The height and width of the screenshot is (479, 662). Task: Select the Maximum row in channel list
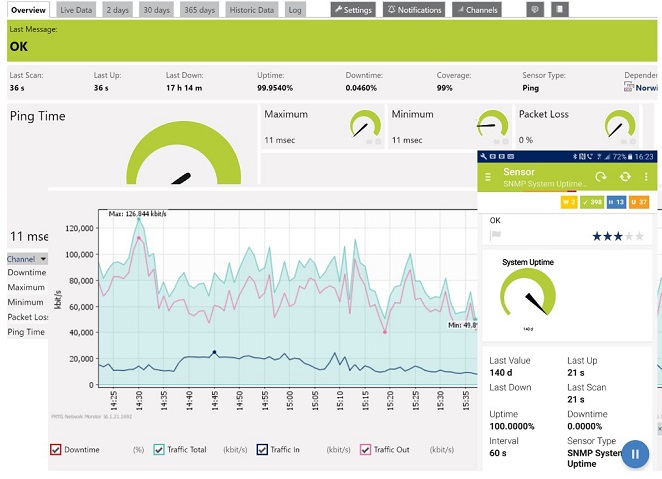[x=26, y=287]
